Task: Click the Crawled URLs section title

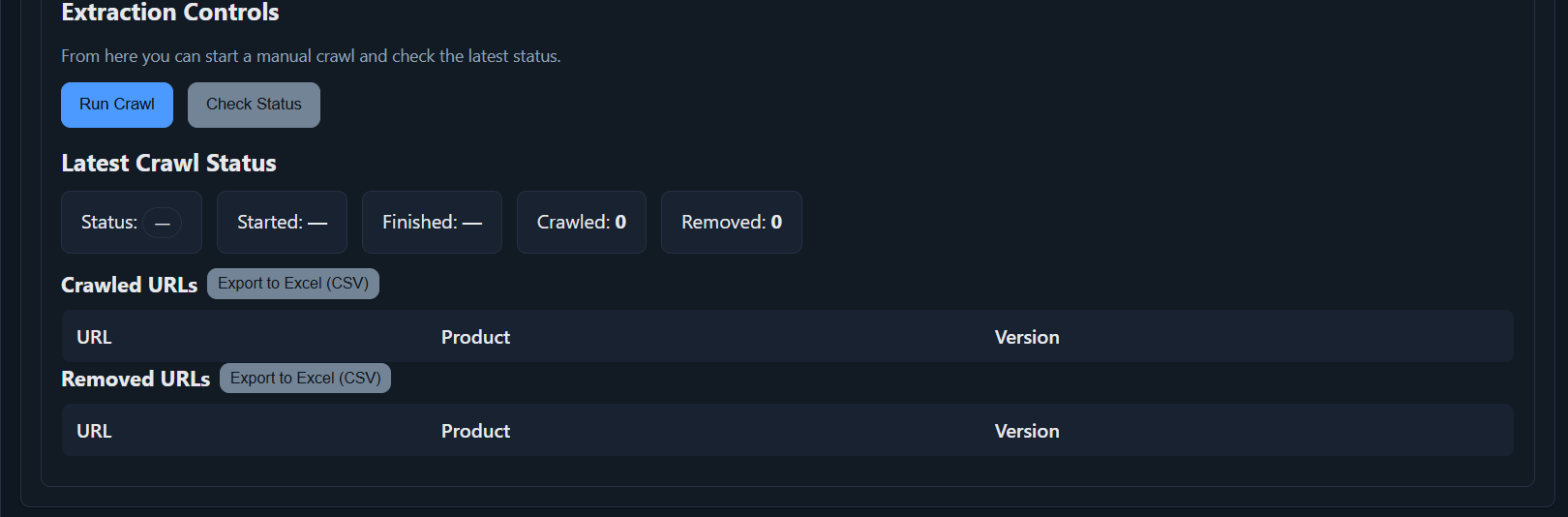Action: click(x=129, y=286)
